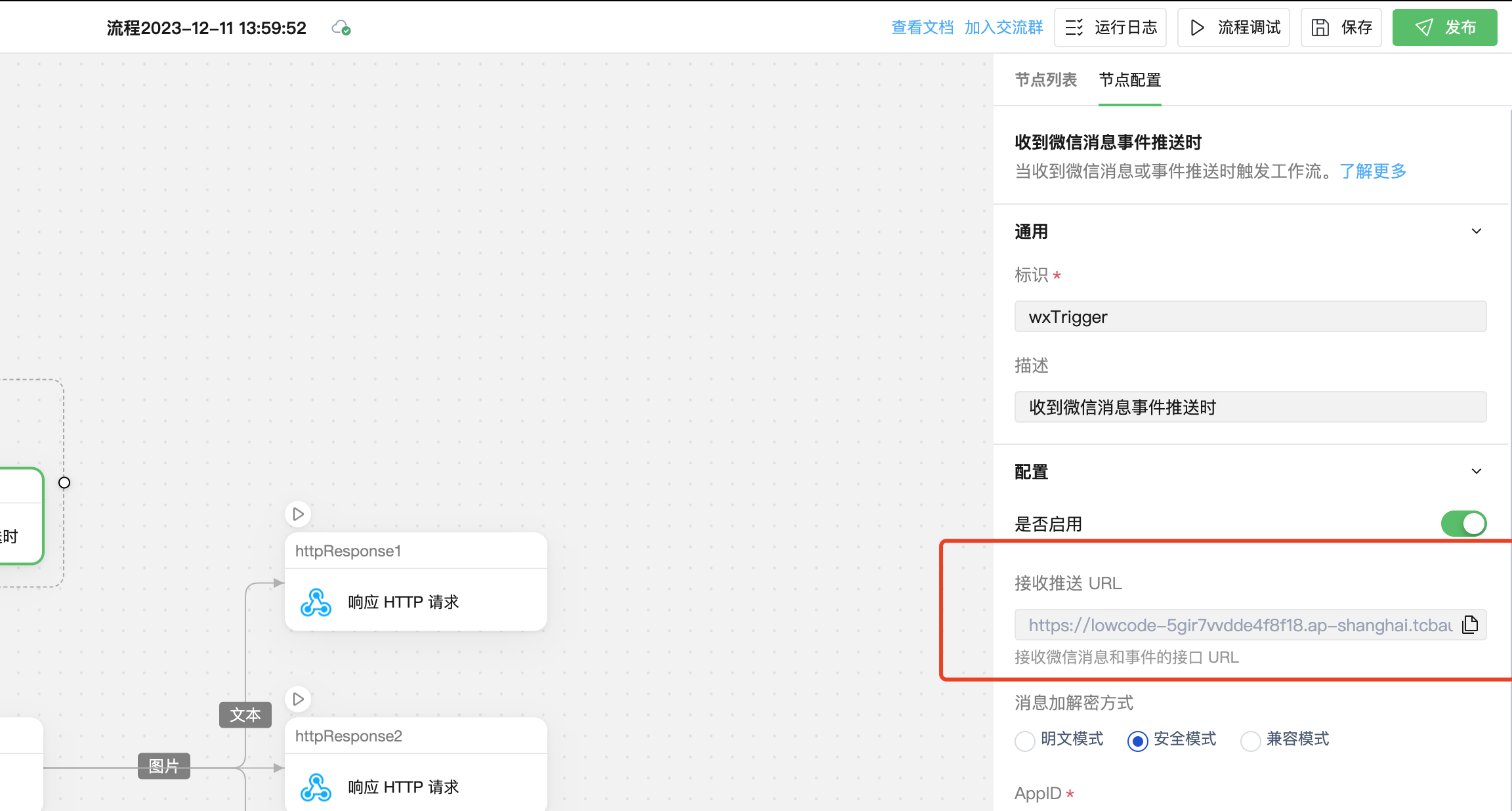Open the 运行日志 run log

(x=1110, y=28)
